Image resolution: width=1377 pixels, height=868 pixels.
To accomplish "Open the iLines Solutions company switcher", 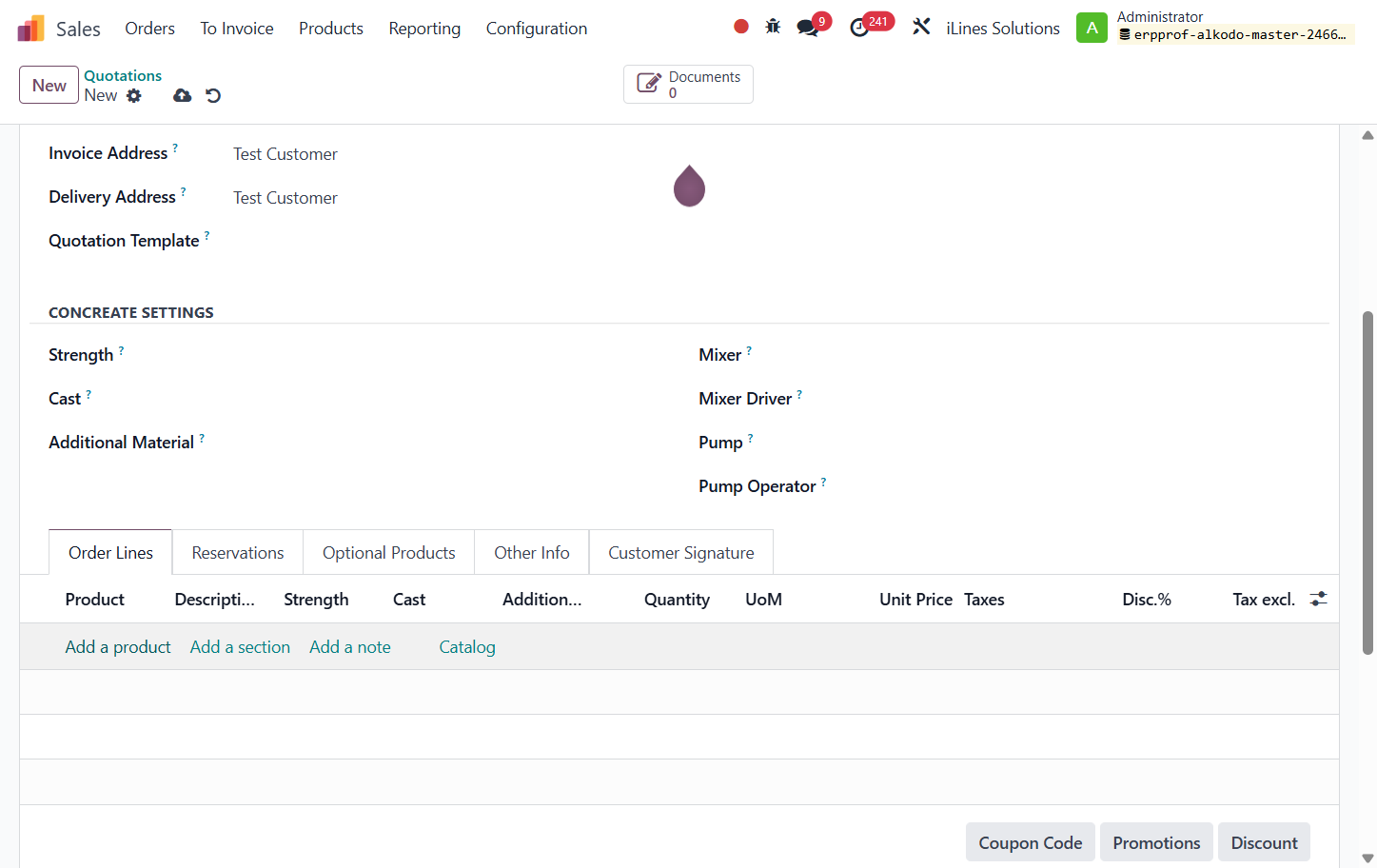I will click(x=1003, y=29).
